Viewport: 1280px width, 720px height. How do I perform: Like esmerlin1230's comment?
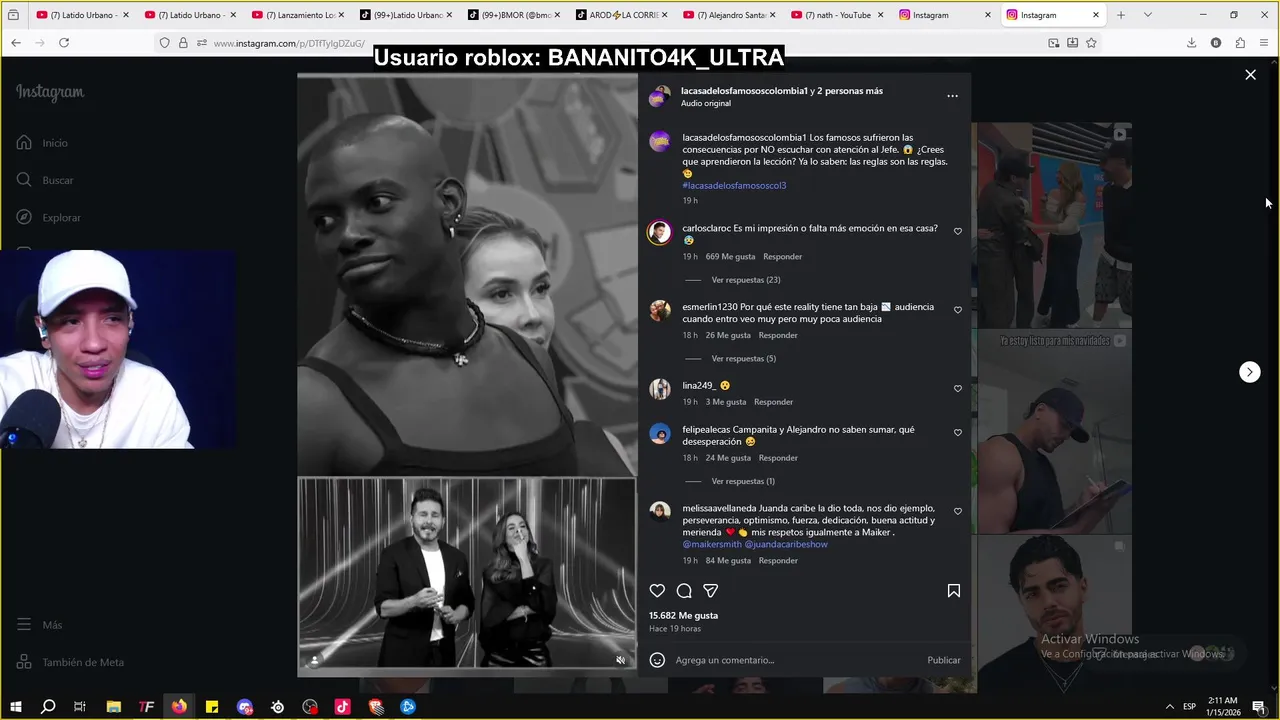tap(958, 310)
